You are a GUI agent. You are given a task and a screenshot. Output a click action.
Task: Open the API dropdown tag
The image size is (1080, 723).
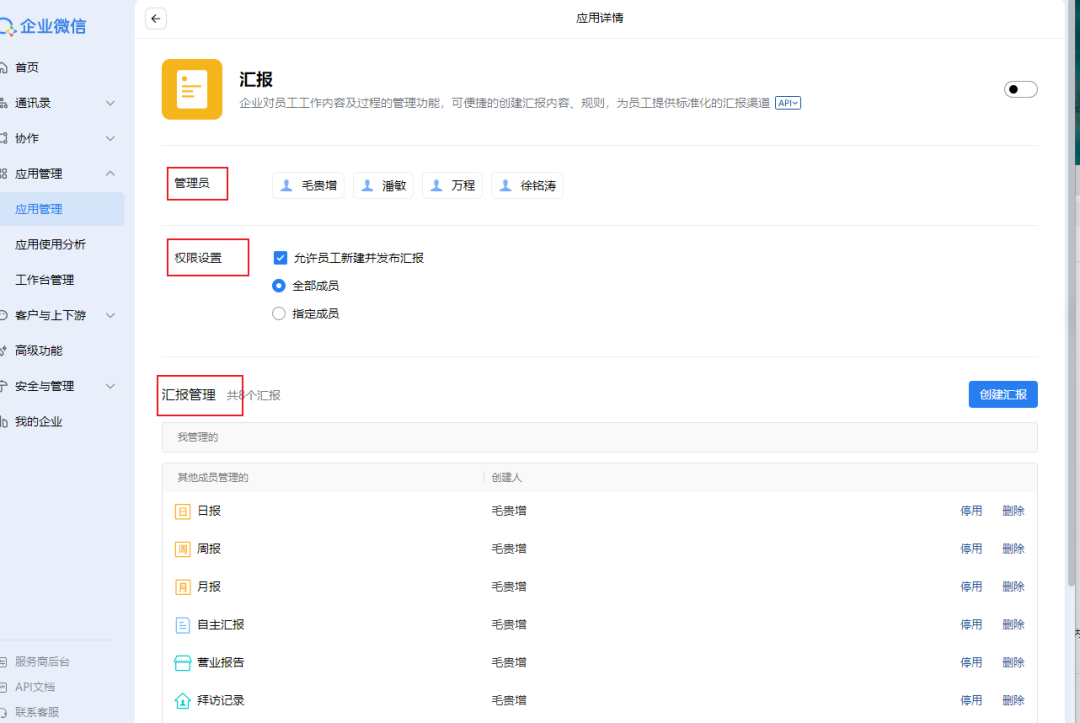[788, 103]
